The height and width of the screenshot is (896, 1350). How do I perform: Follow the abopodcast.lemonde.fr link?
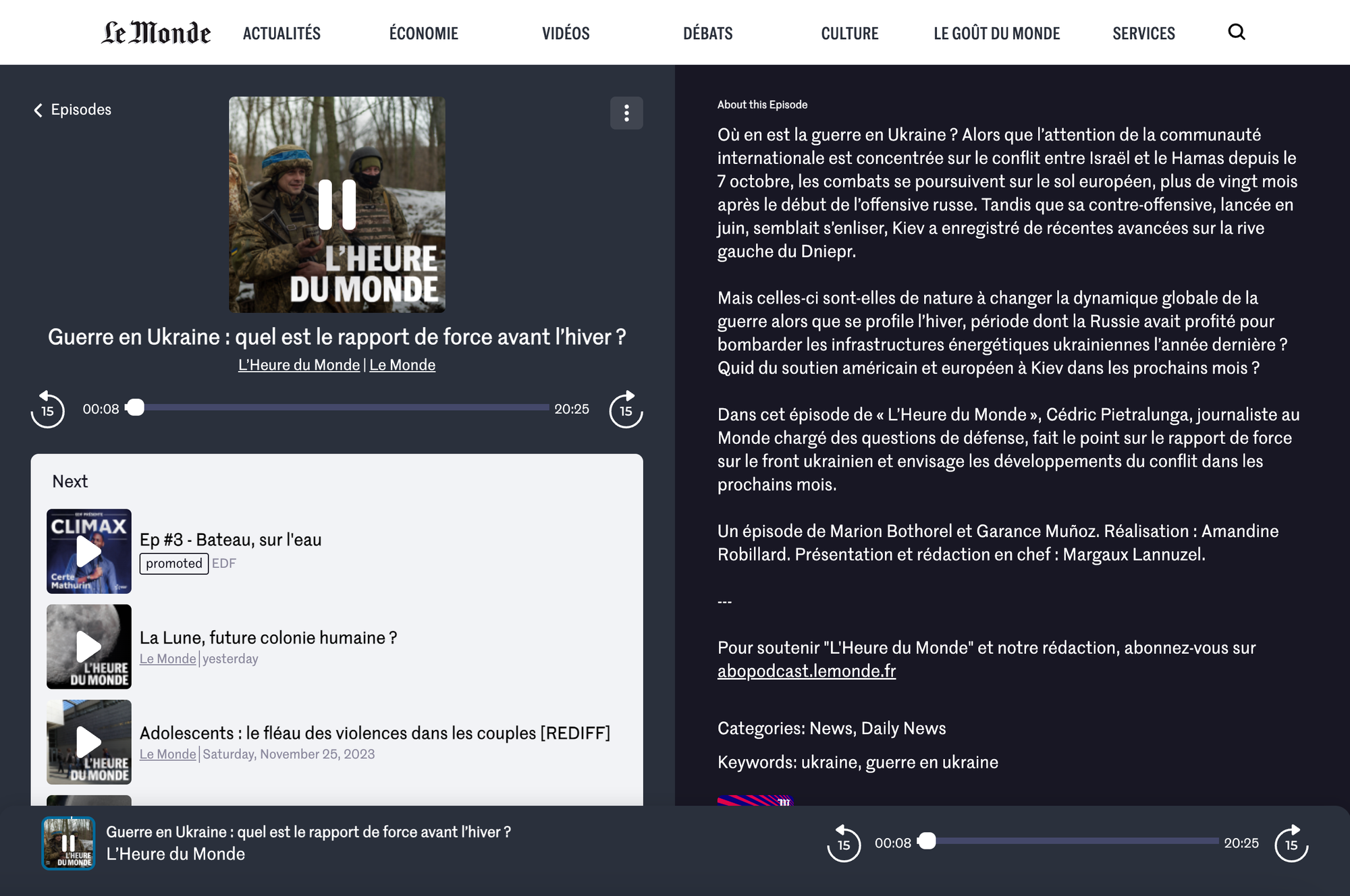[x=807, y=671]
